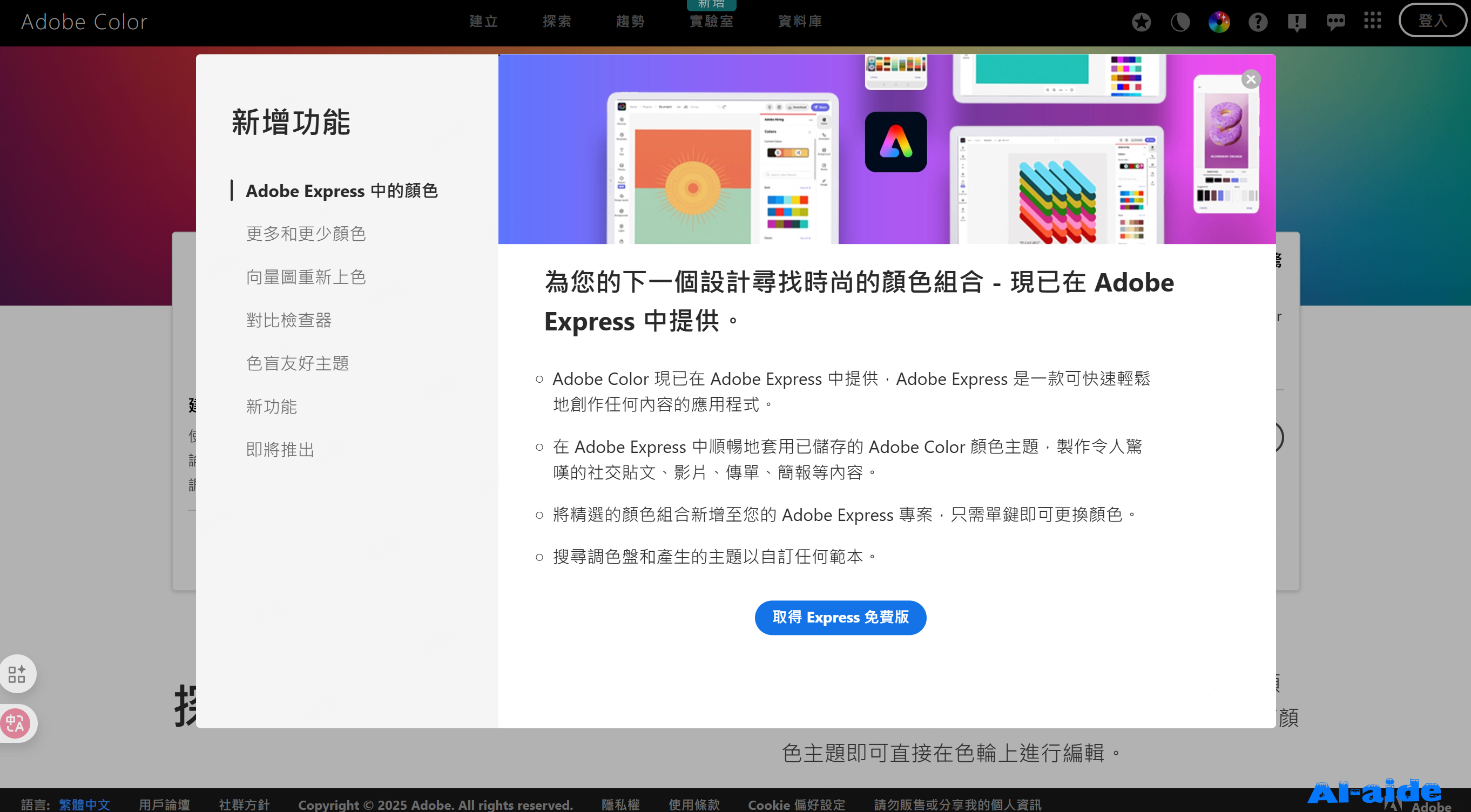Click the 新增功能 dialog heading
Screen dimensions: 1471x812
(x=291, y=122)
